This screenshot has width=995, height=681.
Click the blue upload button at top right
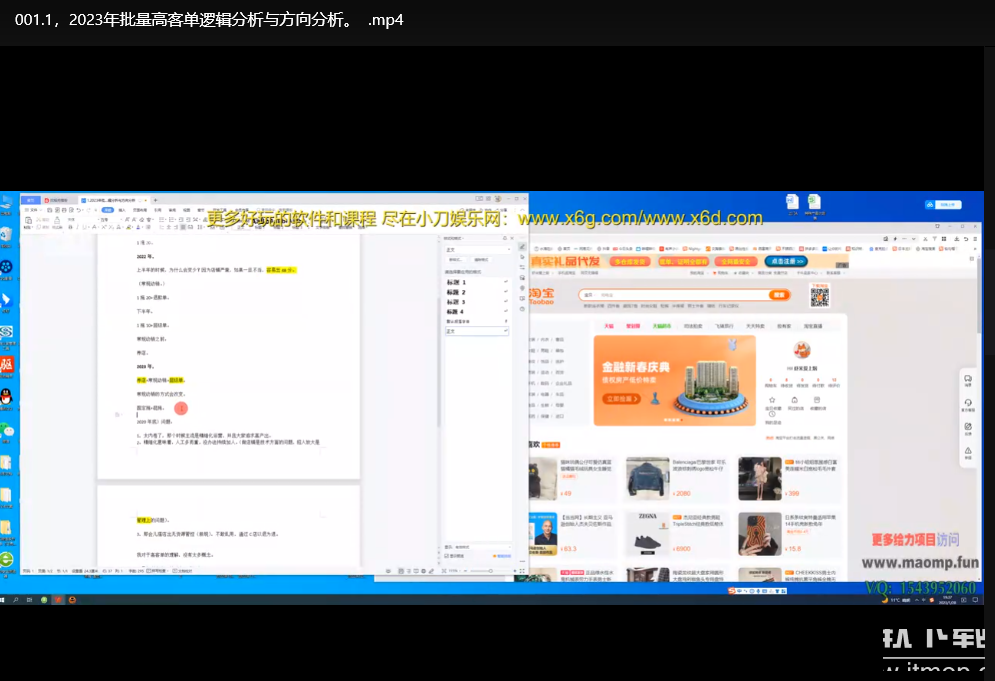pyautogui.click(x=944, y=204)
